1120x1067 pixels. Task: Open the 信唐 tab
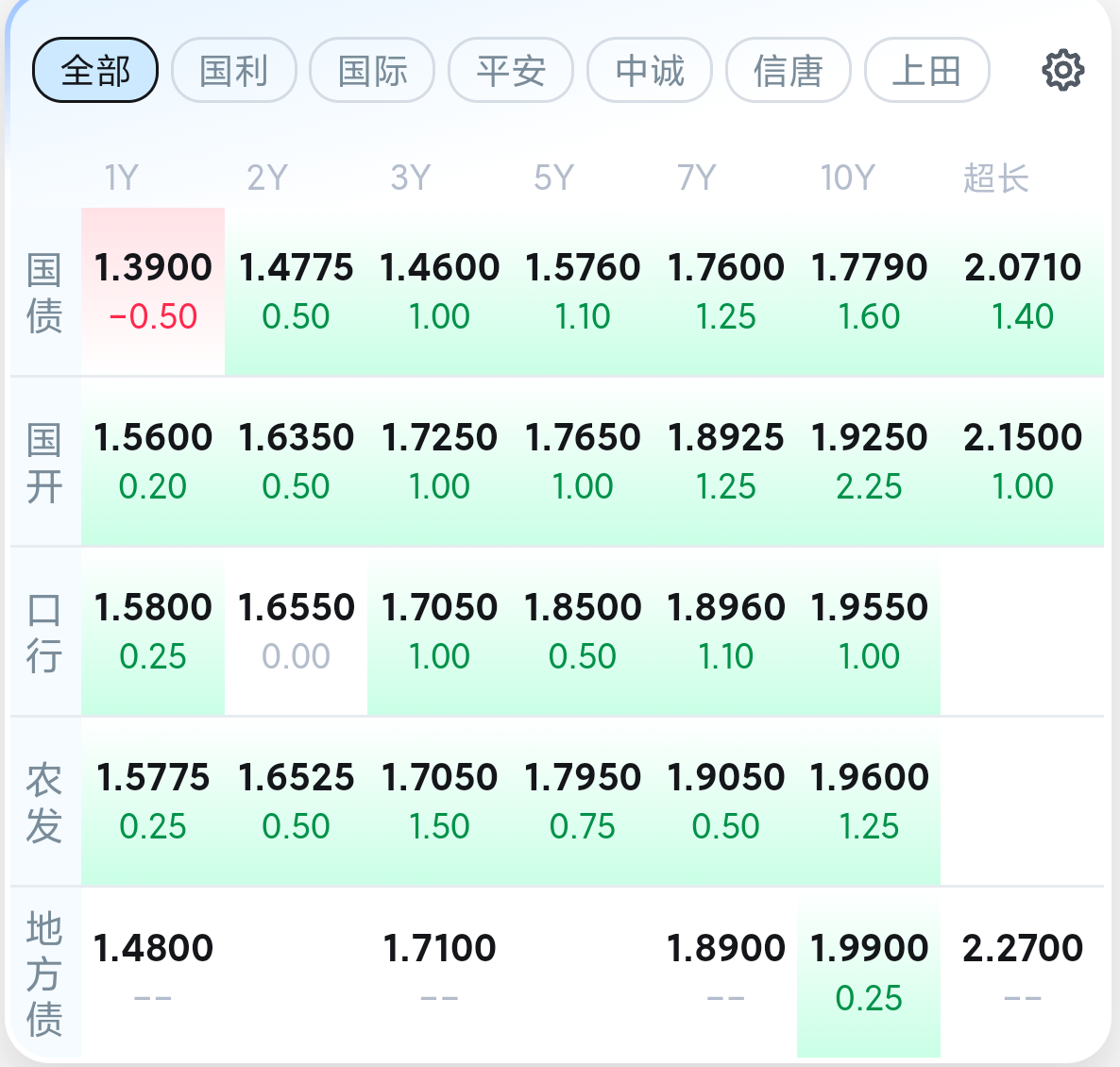(x=789, y=70)
